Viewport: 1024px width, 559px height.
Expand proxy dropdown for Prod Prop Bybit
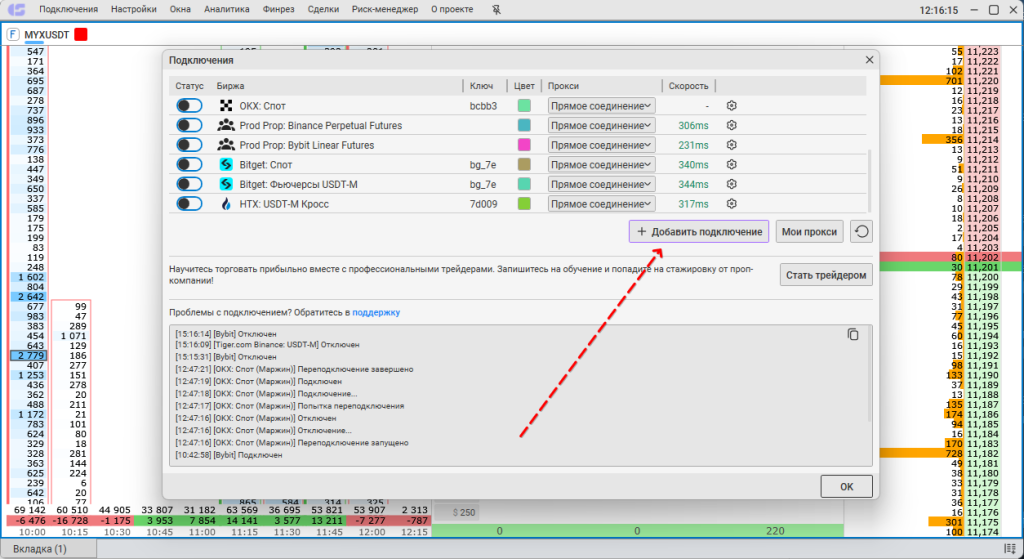tap(601, 145)
